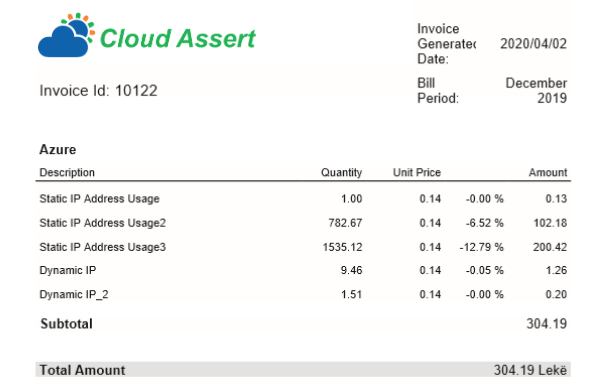Click the -12.79 % discount value
This screenshot has width=593, height=385.
point(481,247)
